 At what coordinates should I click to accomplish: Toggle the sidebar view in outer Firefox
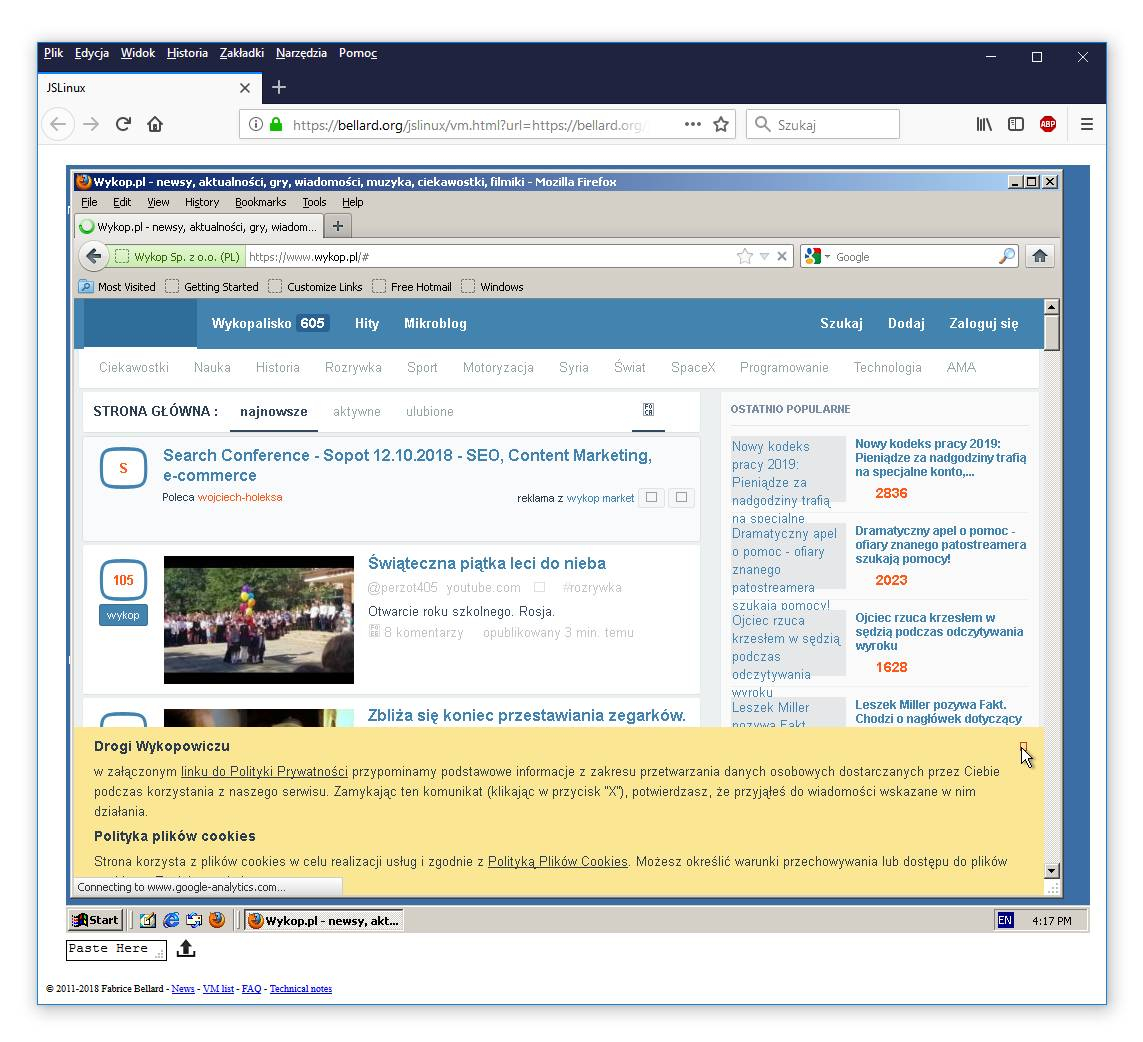(1016, 124)
